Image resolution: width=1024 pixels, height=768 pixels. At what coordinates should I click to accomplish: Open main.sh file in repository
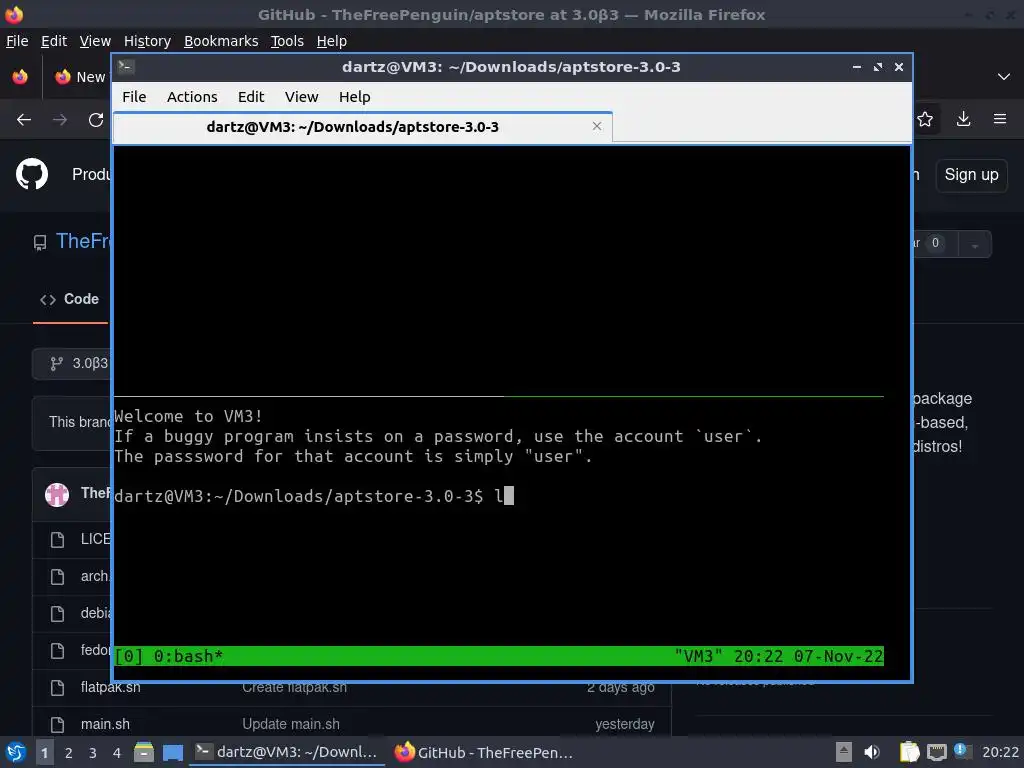pyautogui.click(x=105, y=724)
